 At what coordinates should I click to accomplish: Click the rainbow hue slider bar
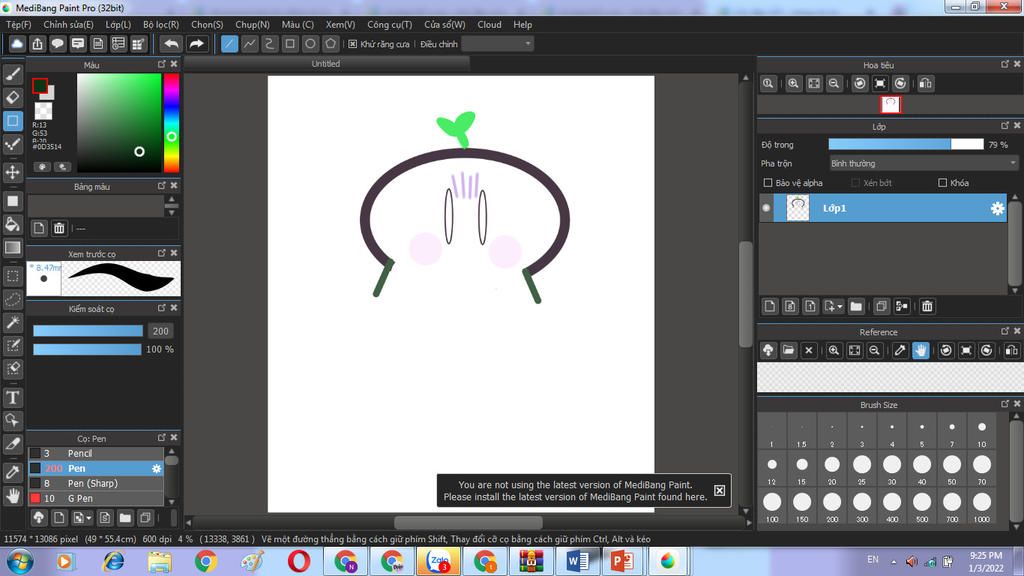(172, 122)
